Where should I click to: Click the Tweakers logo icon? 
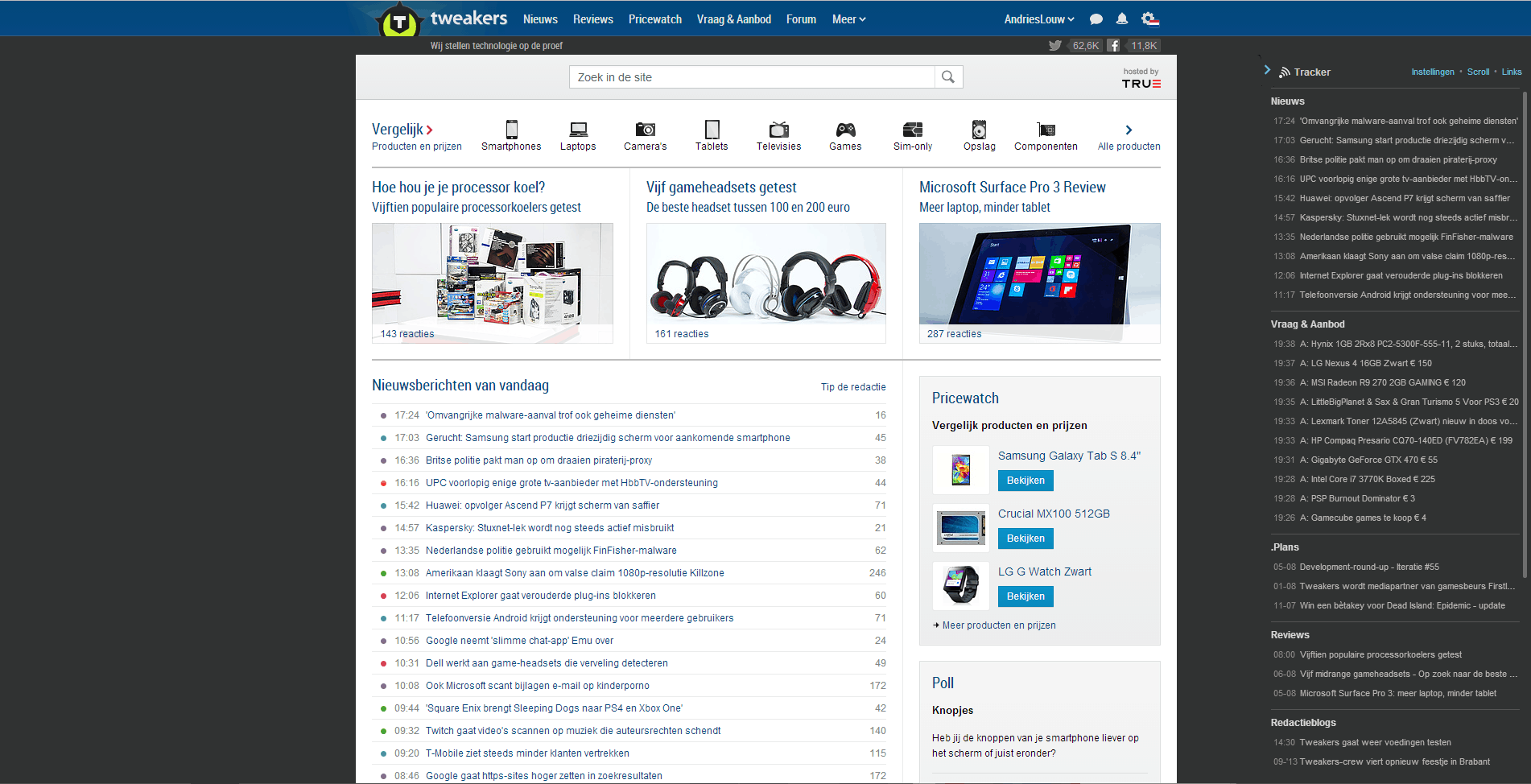click(398, 20)
